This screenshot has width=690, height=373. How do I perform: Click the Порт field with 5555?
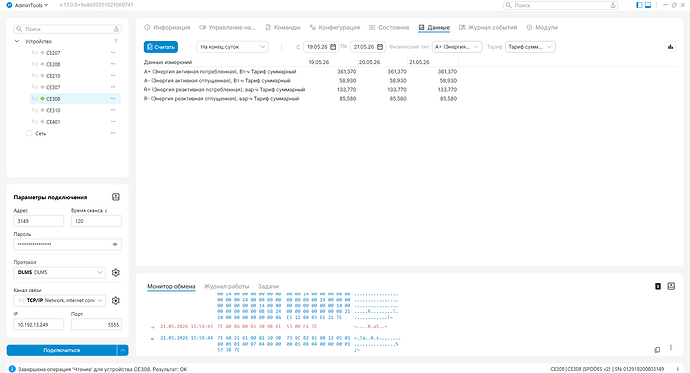pyautogui.click(x=96, y=325)
